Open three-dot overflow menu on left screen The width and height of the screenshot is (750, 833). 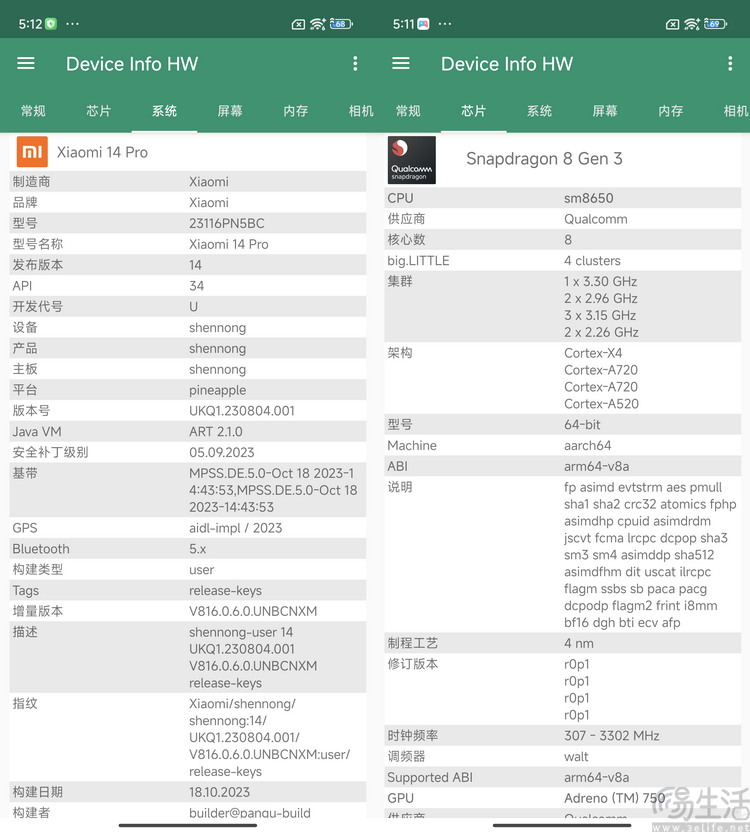[355, 64]
